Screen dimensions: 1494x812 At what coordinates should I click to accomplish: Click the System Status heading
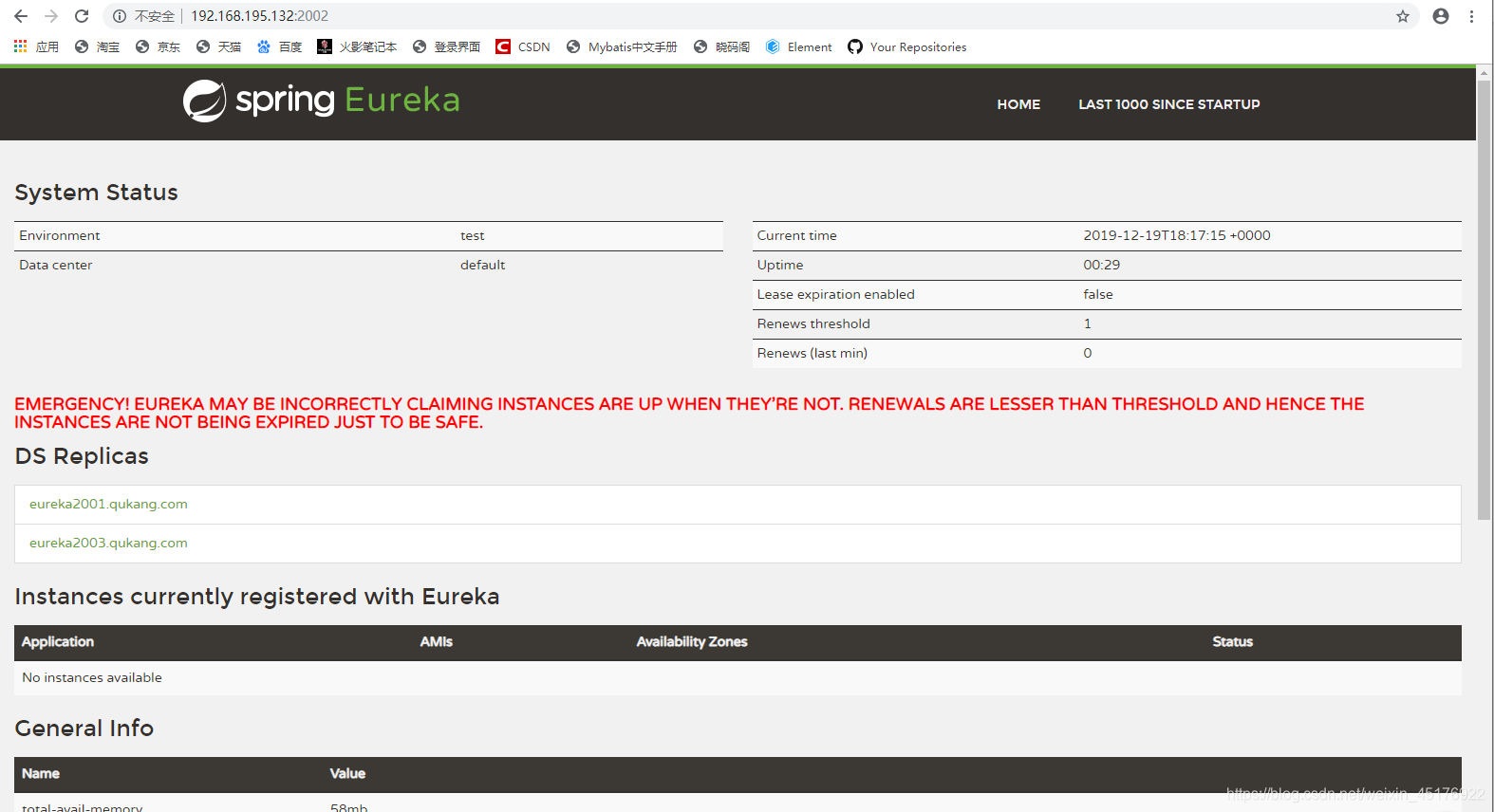point(97,193)
